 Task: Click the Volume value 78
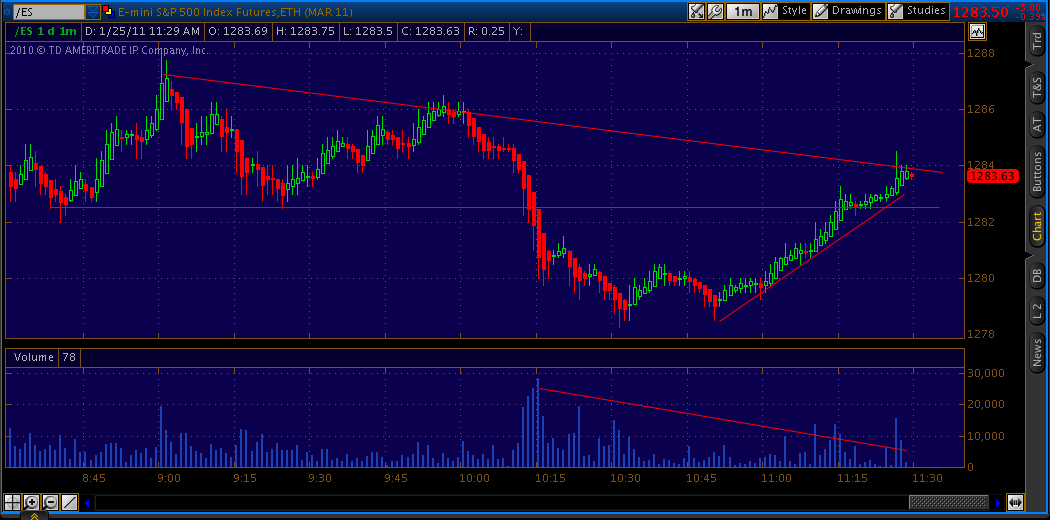point(69,357)
